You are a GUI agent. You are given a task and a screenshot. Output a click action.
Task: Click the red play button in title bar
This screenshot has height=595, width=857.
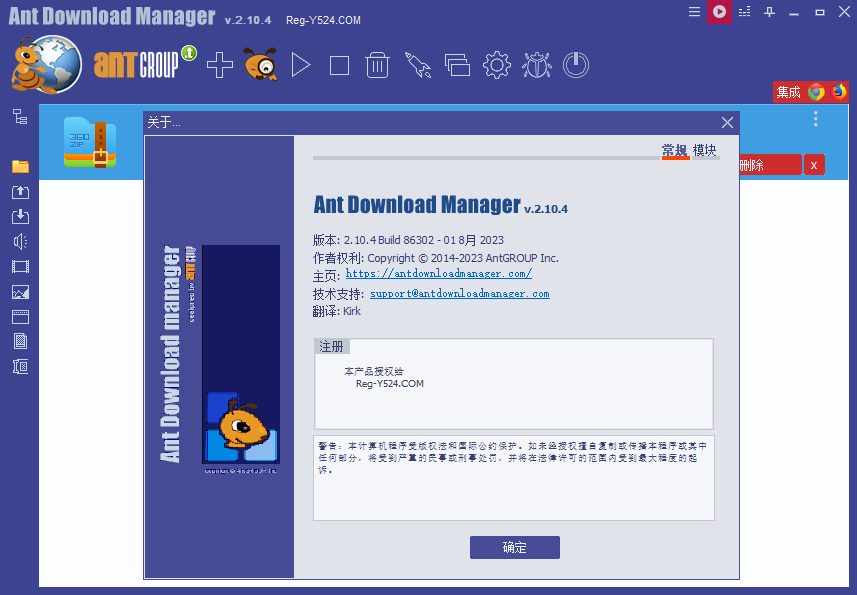point(719,11)
